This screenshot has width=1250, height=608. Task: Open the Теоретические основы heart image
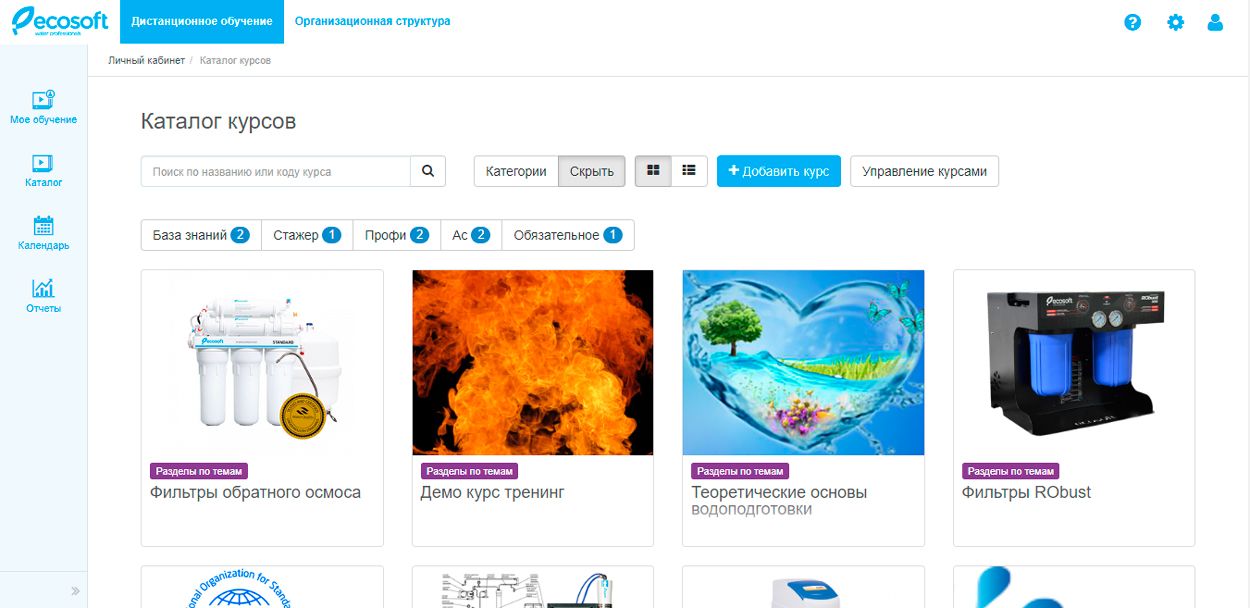pyautogui.click(x=803, y=363)
